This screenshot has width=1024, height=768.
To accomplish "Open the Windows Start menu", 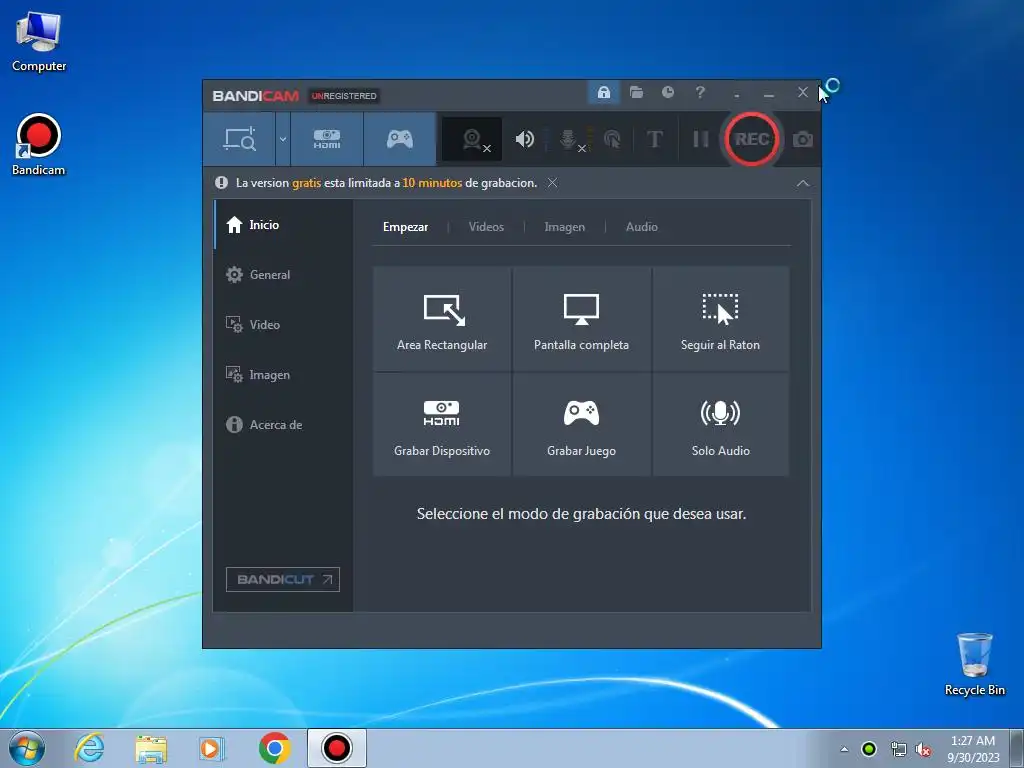I will pyautogui.click(x=27, y=748).
